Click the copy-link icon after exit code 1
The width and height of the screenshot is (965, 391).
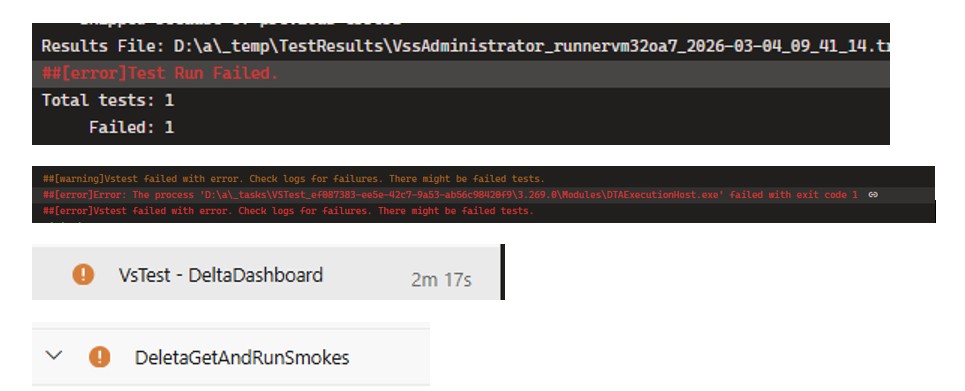coord(872,195)
